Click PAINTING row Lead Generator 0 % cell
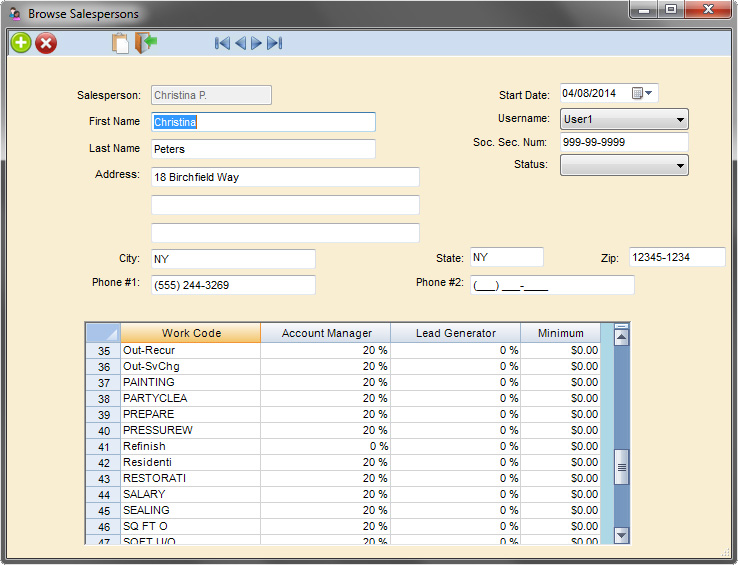738x565 pixels. click(x=456, y=383)
